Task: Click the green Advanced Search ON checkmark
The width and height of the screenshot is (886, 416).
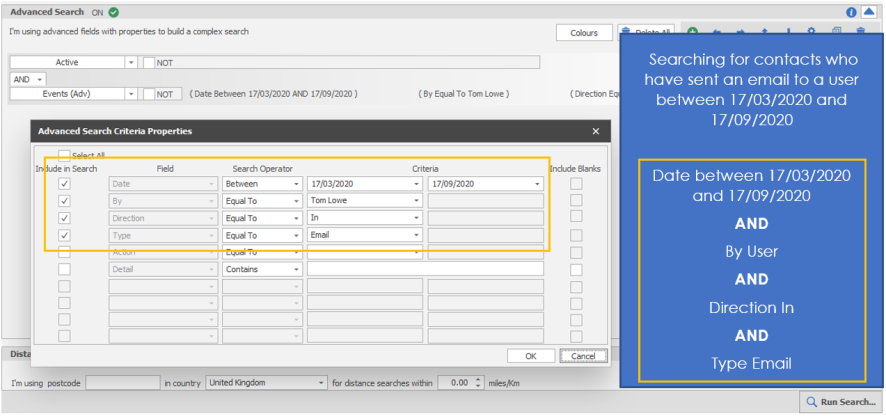Action: tap(113, 13)
